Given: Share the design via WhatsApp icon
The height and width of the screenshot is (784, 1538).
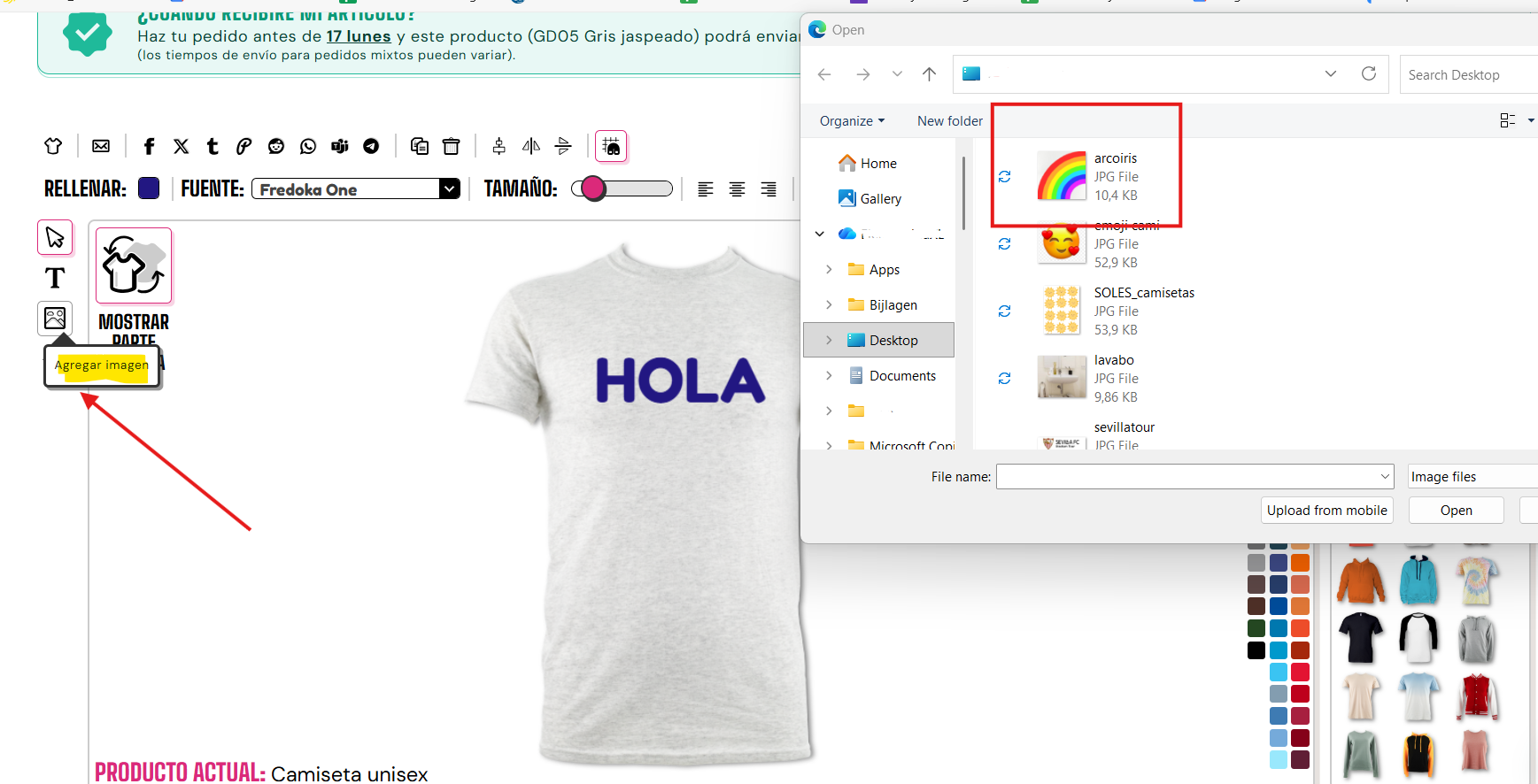Looking at the screenshot, I should pyautogui.click(x=307, y=146).
